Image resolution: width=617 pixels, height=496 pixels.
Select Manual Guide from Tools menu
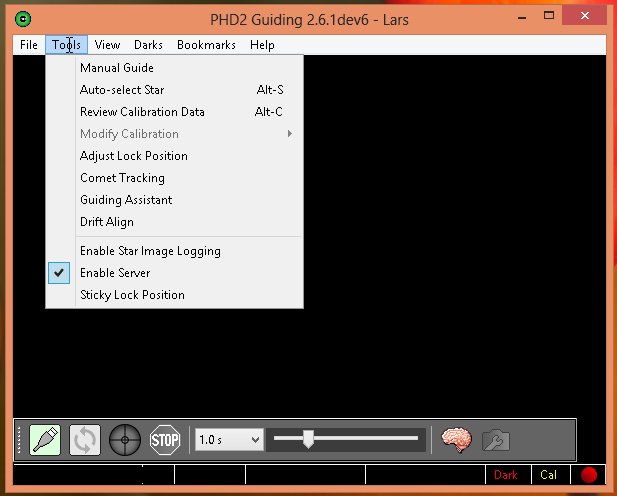coord(174,68)
